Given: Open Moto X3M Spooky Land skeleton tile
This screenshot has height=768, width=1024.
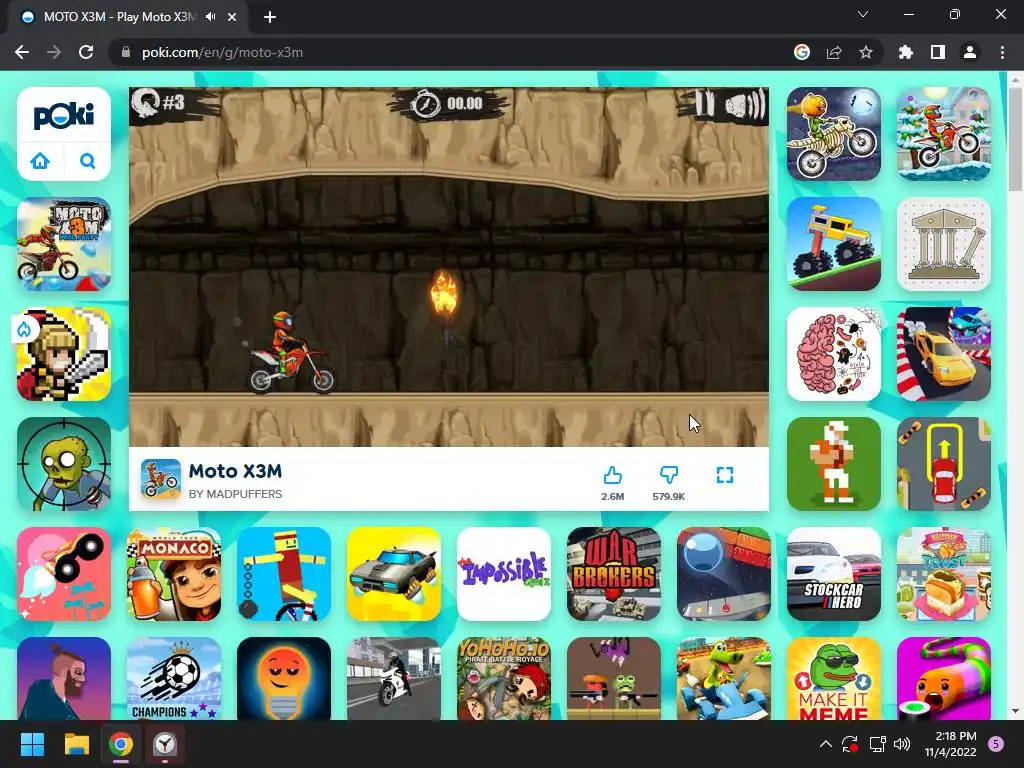Looking at the screenshot, I should (834, 134).
